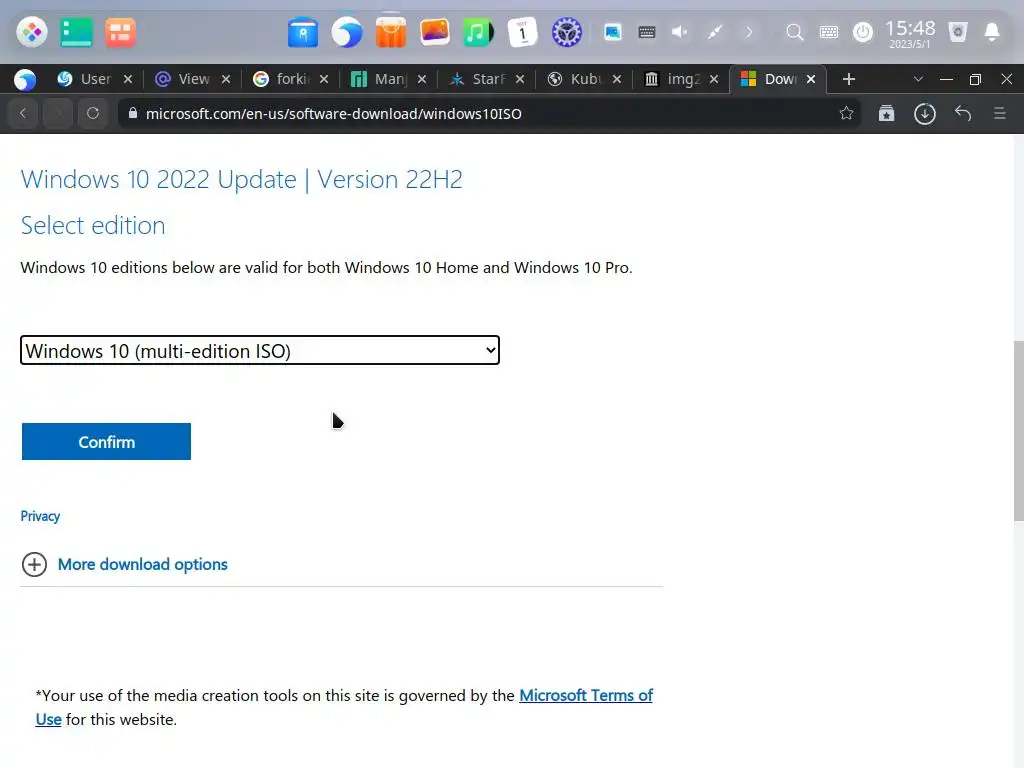The image size is (1024, 768).
Task: Open the notification bell icon
Action: tap(991, 32)
